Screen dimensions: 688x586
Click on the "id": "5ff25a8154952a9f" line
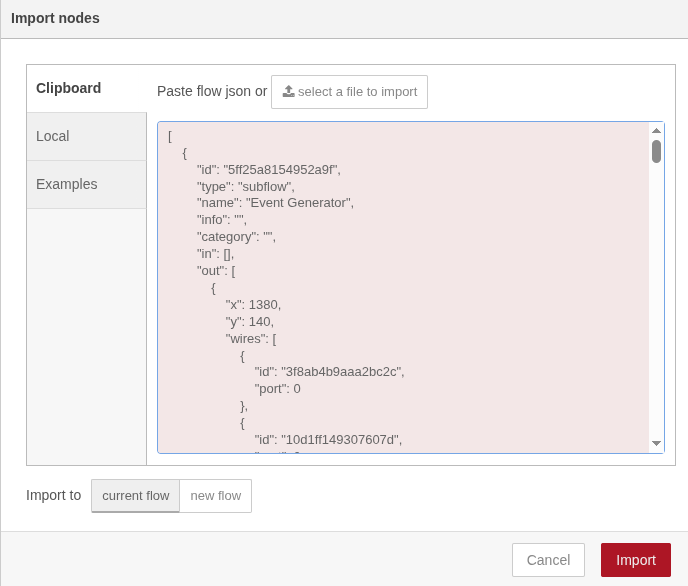pos(268,169)
